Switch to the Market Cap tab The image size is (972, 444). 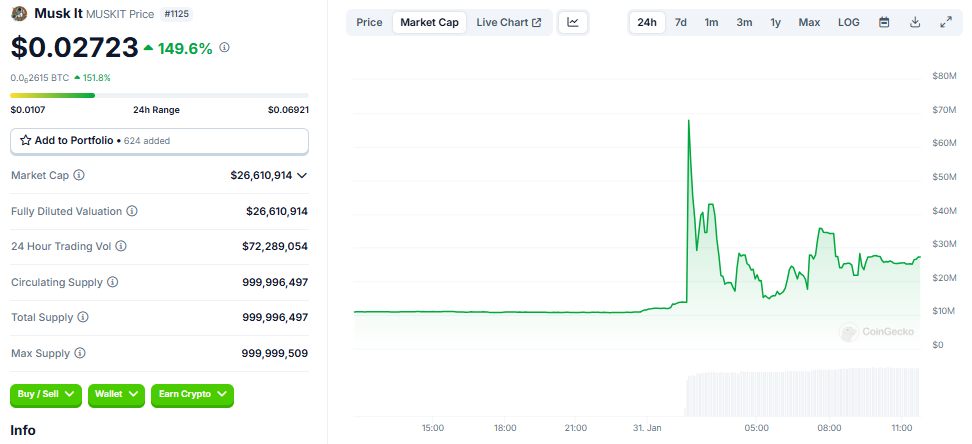[x=429, y=22]
